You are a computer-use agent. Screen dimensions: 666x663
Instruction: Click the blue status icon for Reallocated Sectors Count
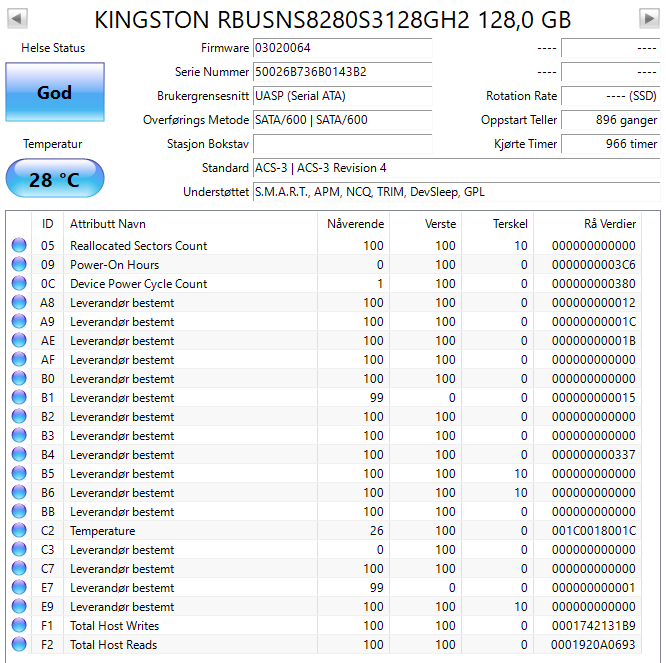coord(19,246)
